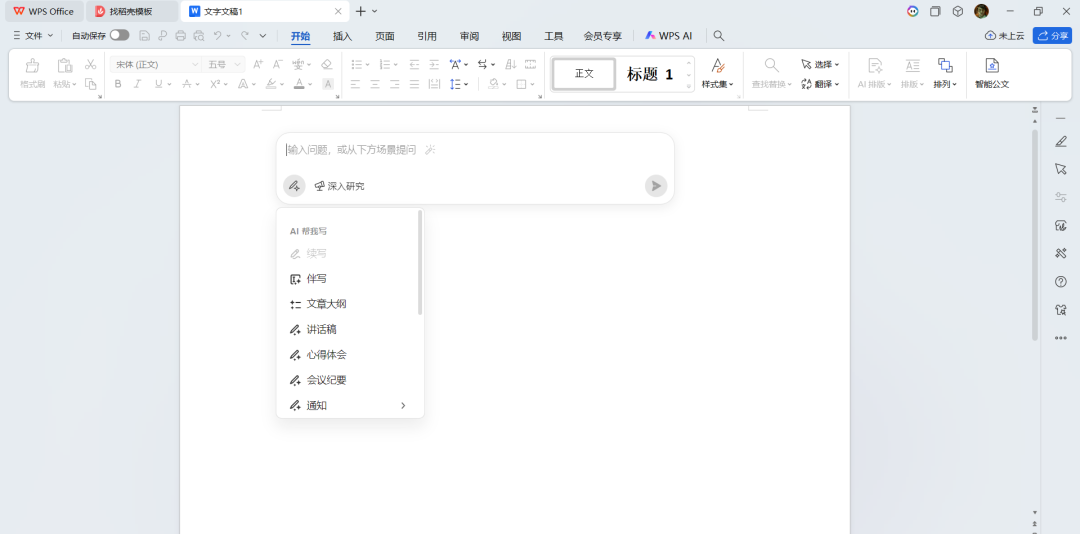Screen dimensions: 1080x534
Task: Click the print icon in quick access bar
Action: pos(180,36)
